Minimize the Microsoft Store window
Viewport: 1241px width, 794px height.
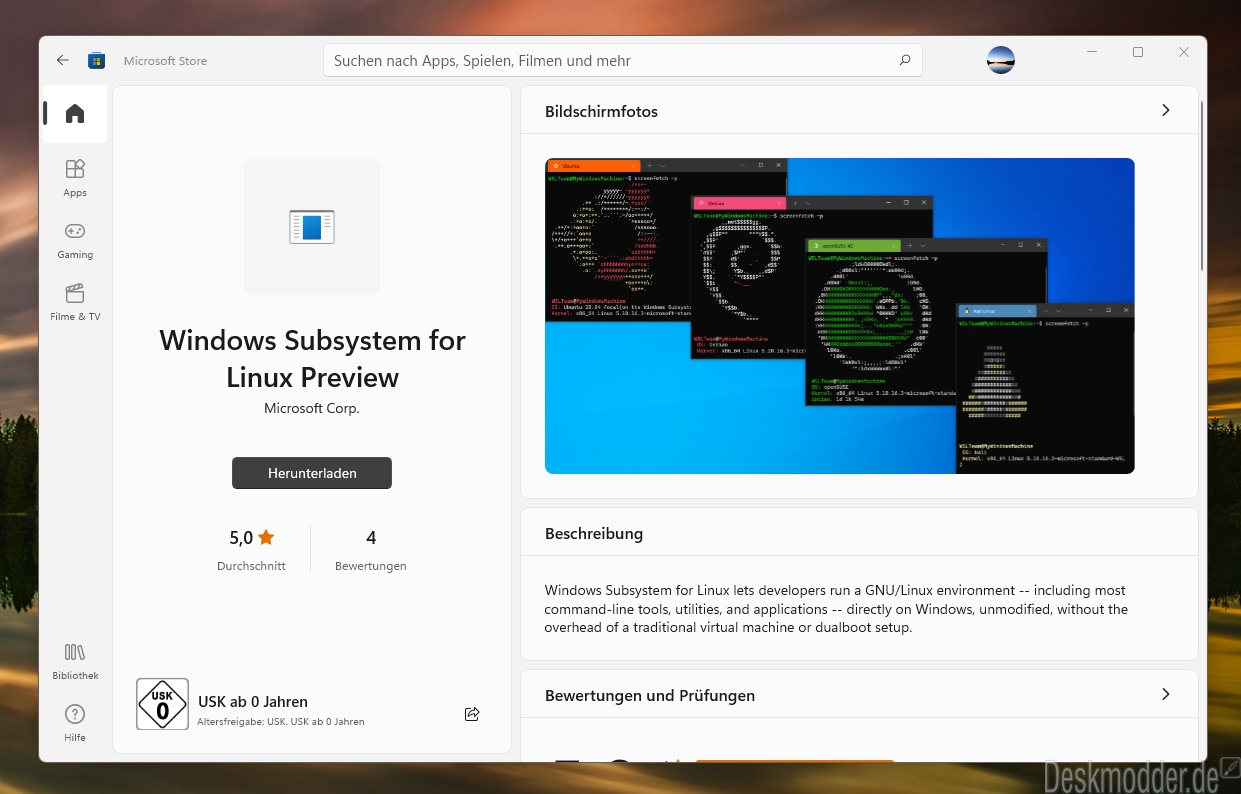pyautogui.click(x=1091, y=52)
